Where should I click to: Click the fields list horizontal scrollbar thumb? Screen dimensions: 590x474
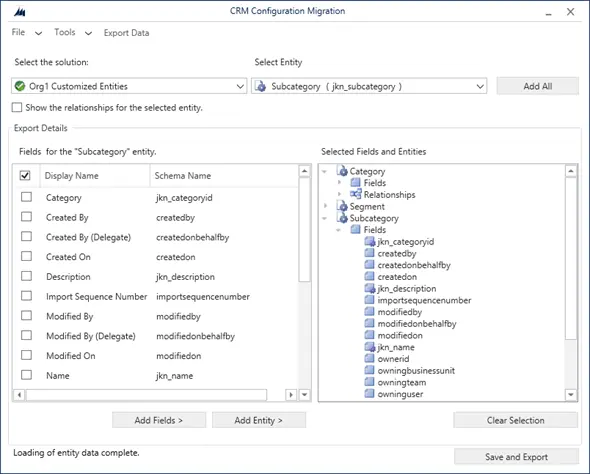[146, 395]
